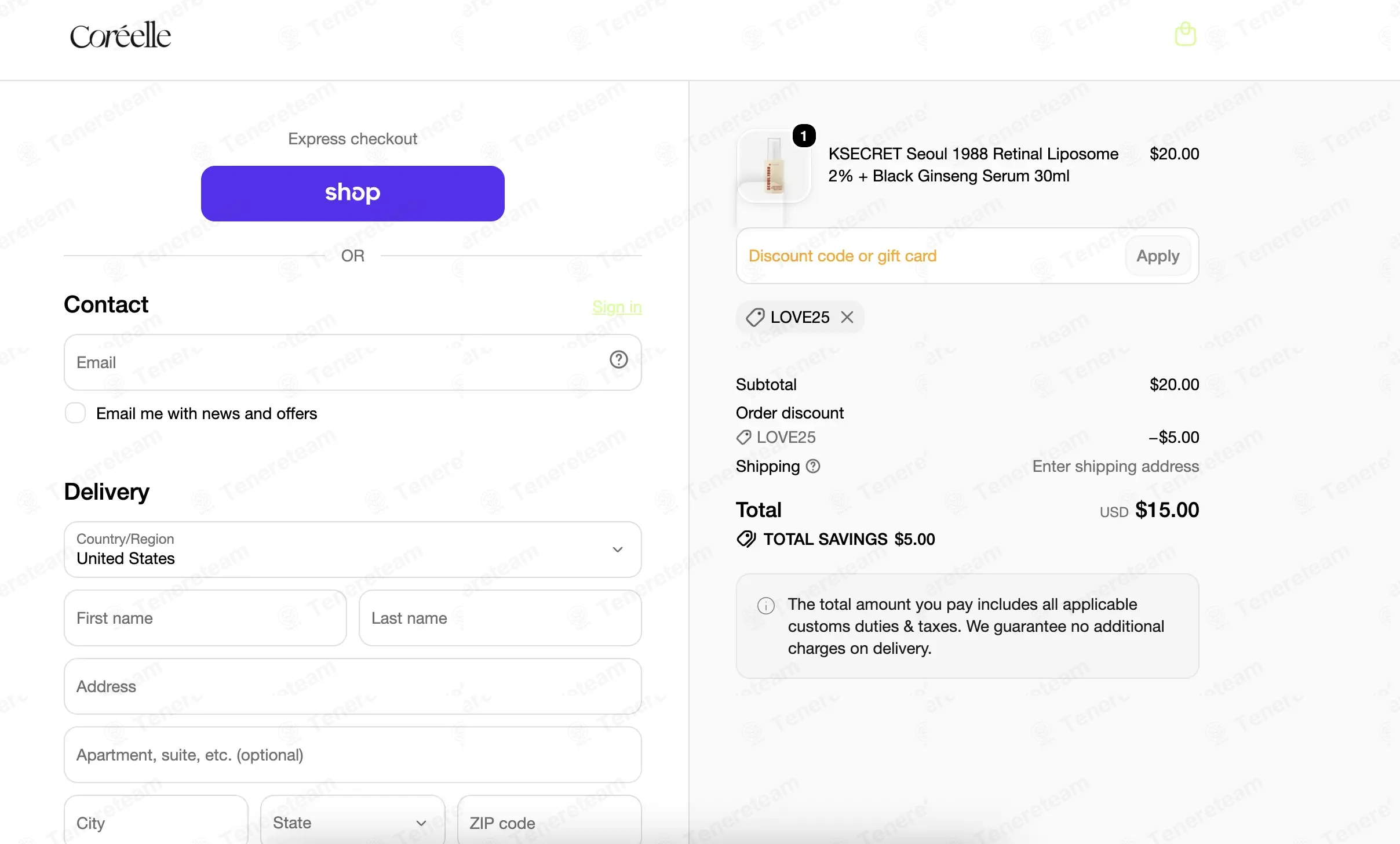Click the quantity badge on product image

point(804,136)
